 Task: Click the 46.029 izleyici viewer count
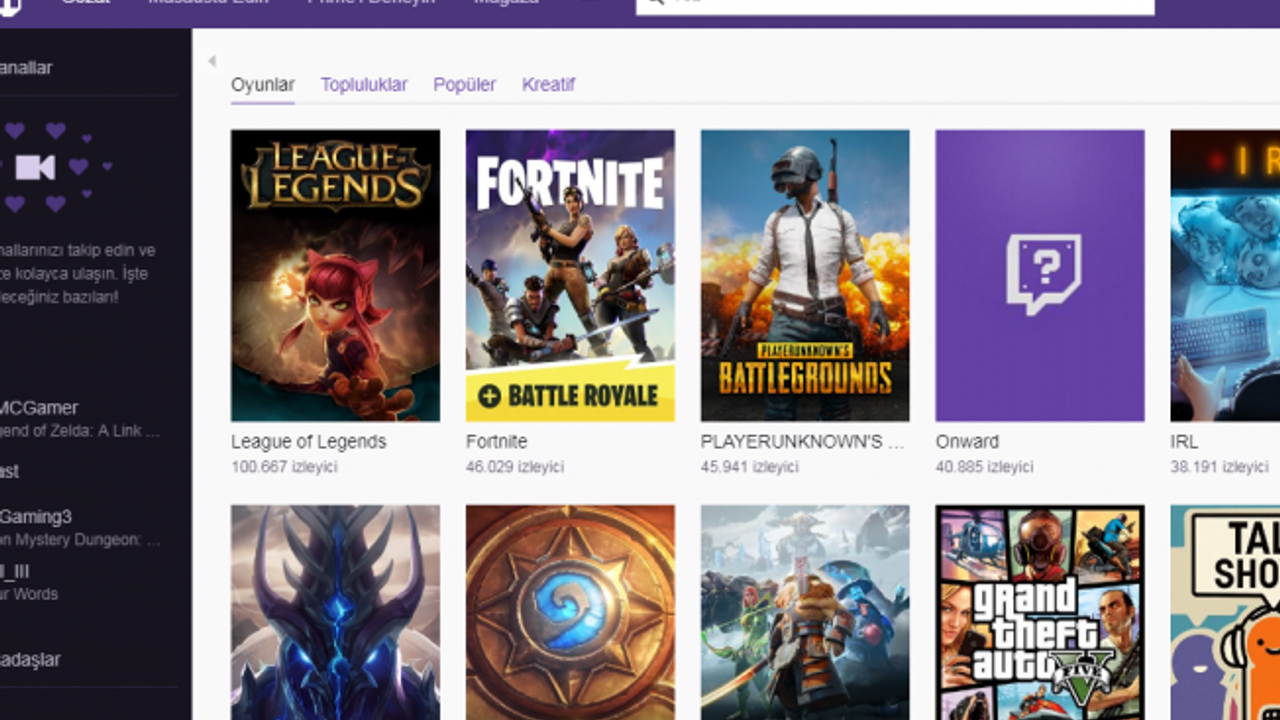coord(515,467)
